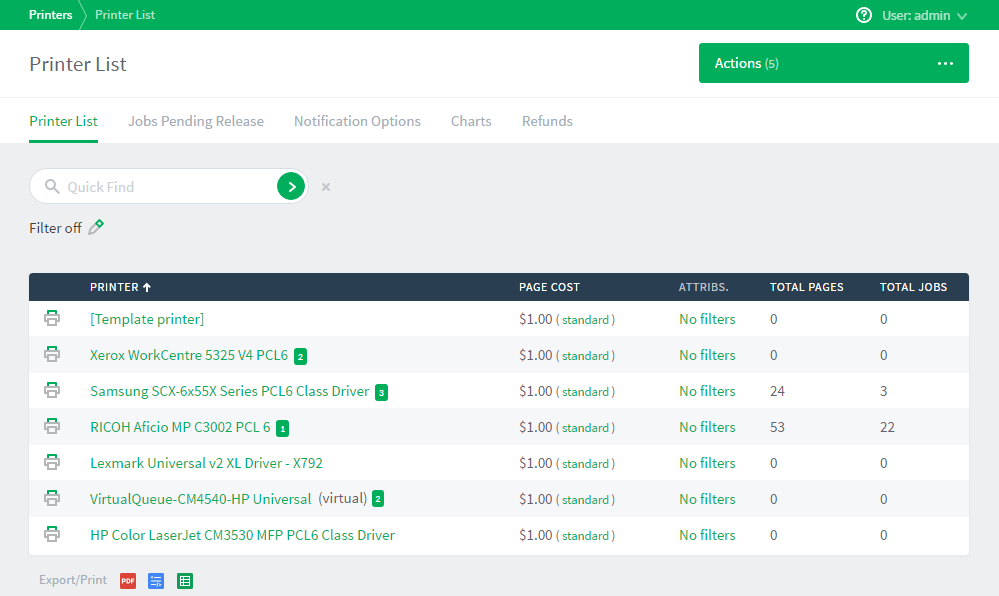Image resolution: width=999 pixels, height=596 pixels.
Task: Click No filters for Lexmark Universal printer
Action: coord(707,463)
